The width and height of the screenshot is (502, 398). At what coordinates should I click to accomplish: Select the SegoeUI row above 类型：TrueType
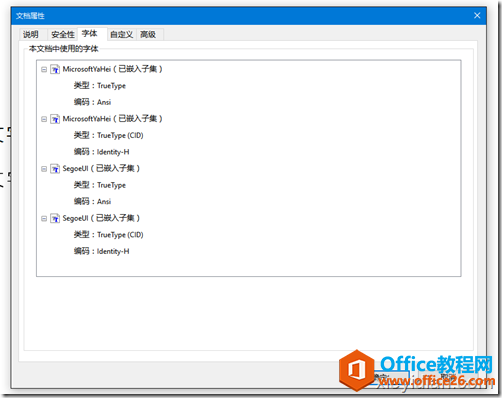(x=101, y=168)
